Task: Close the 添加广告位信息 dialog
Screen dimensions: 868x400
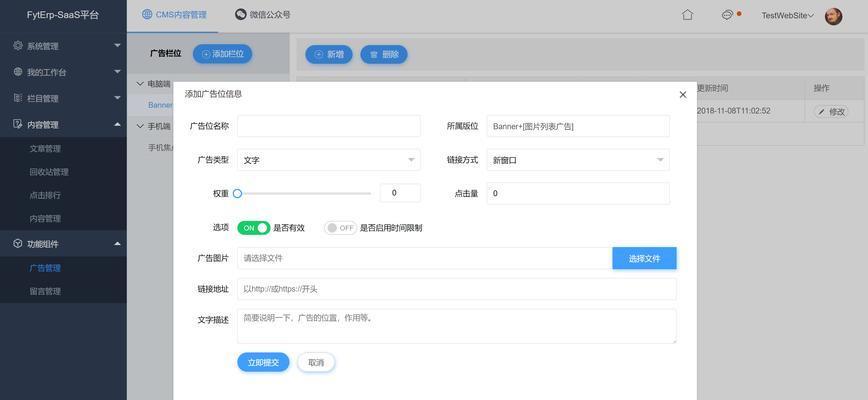Action: (x=683, y=95)
